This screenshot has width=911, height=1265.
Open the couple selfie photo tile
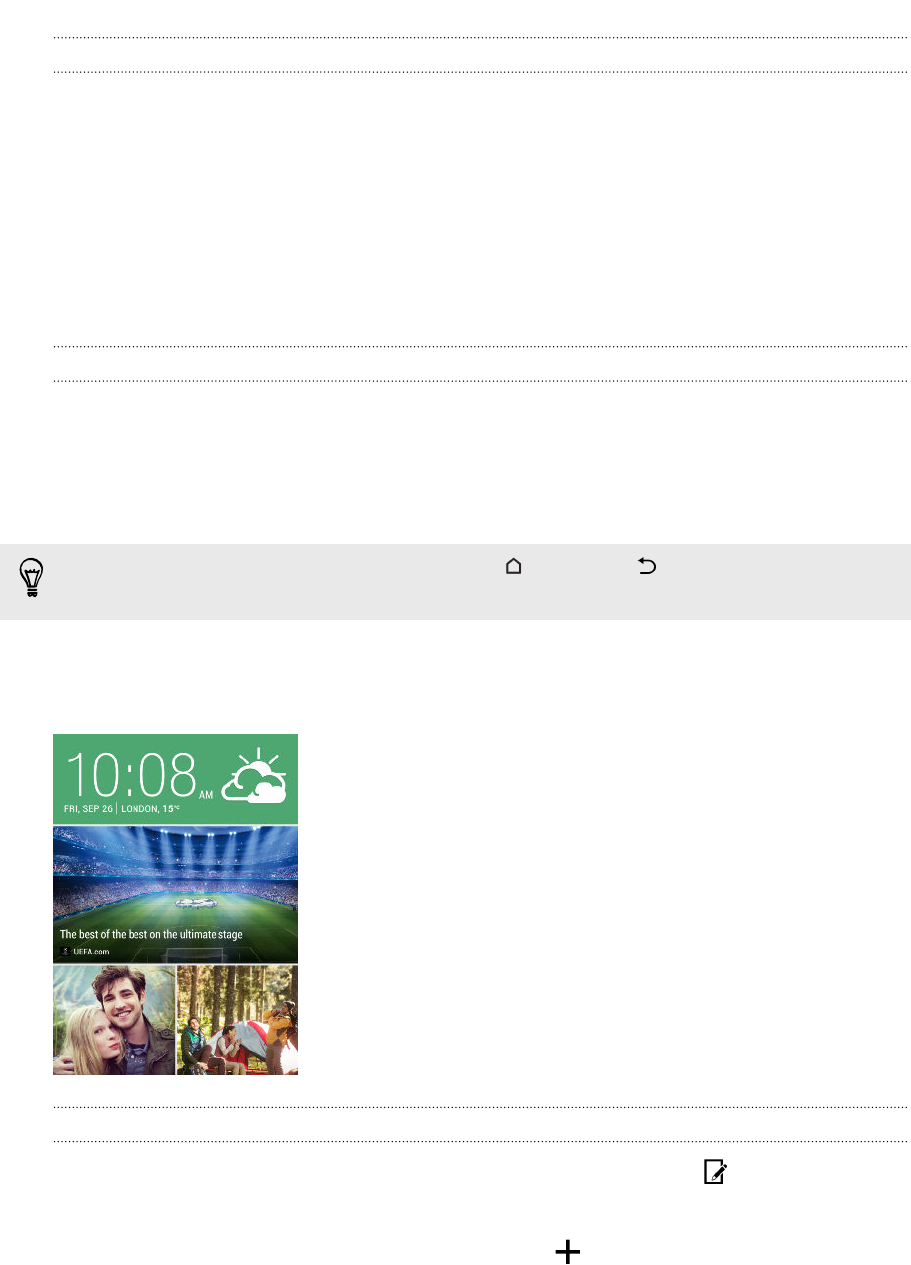(114, 1020)
